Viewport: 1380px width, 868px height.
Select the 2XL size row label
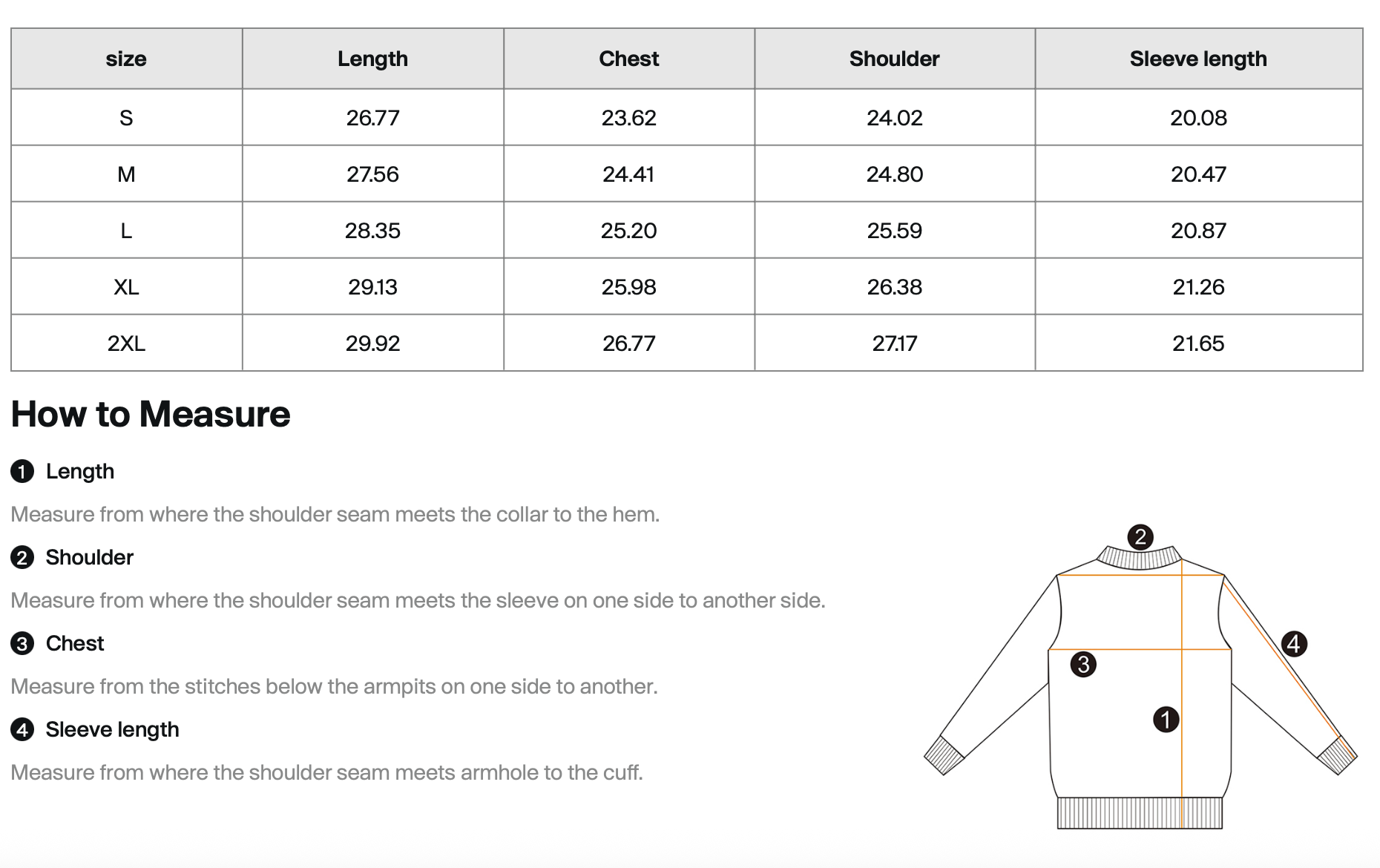coord(126,343)
